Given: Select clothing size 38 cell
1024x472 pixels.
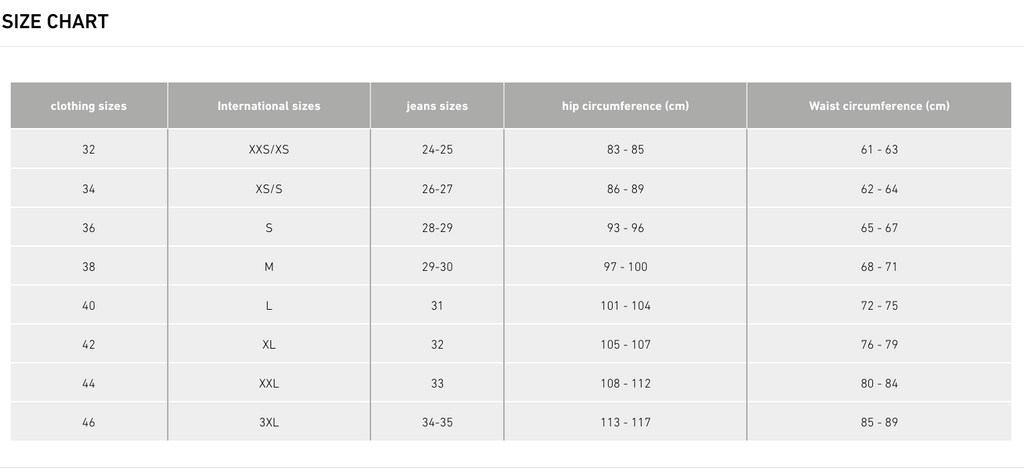Looking at the screenshot, I should coord(89,266).
